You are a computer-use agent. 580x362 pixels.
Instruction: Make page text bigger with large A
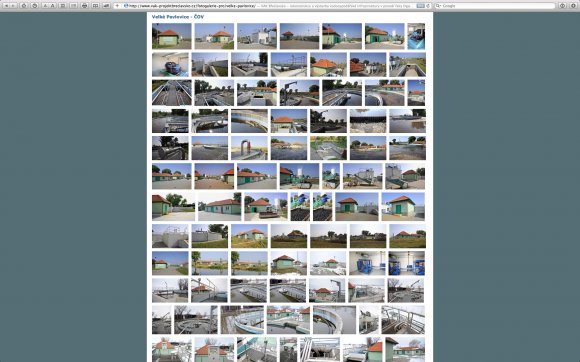click(53, 6)
